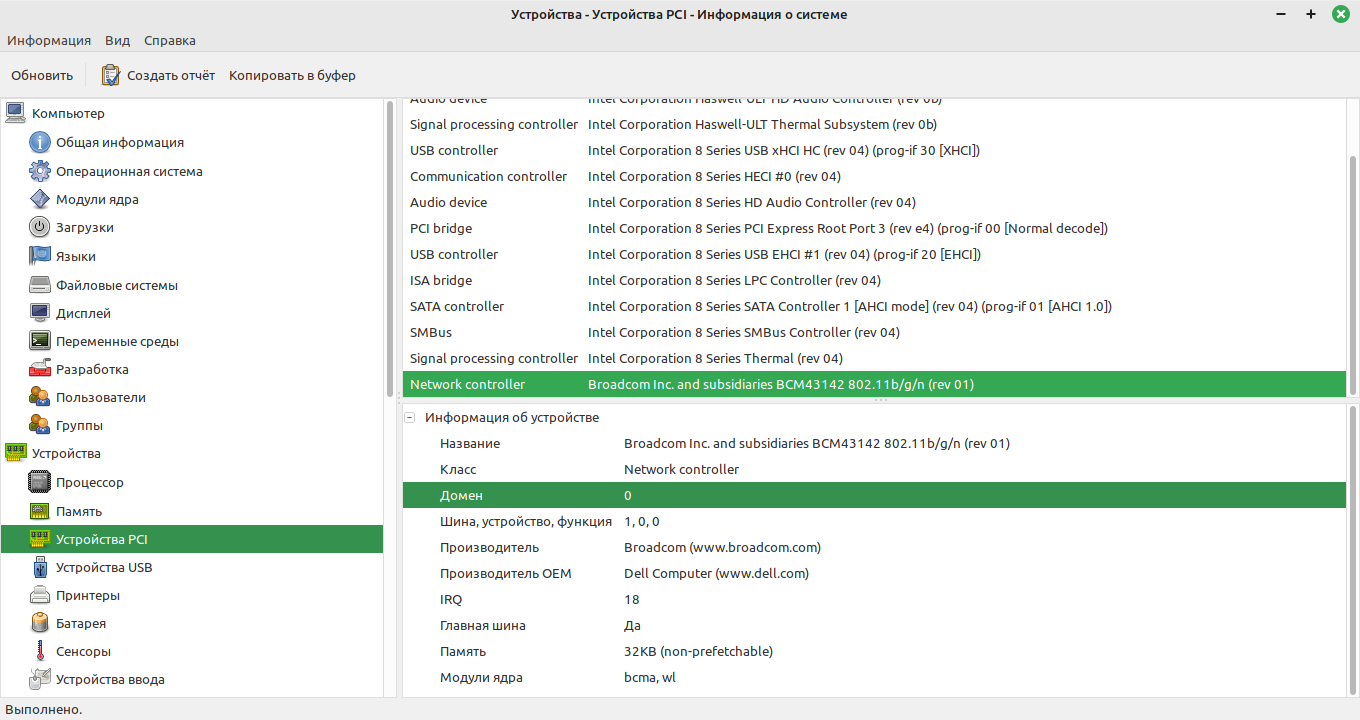Click the Процессор chip icon

(x=40, y=482)
